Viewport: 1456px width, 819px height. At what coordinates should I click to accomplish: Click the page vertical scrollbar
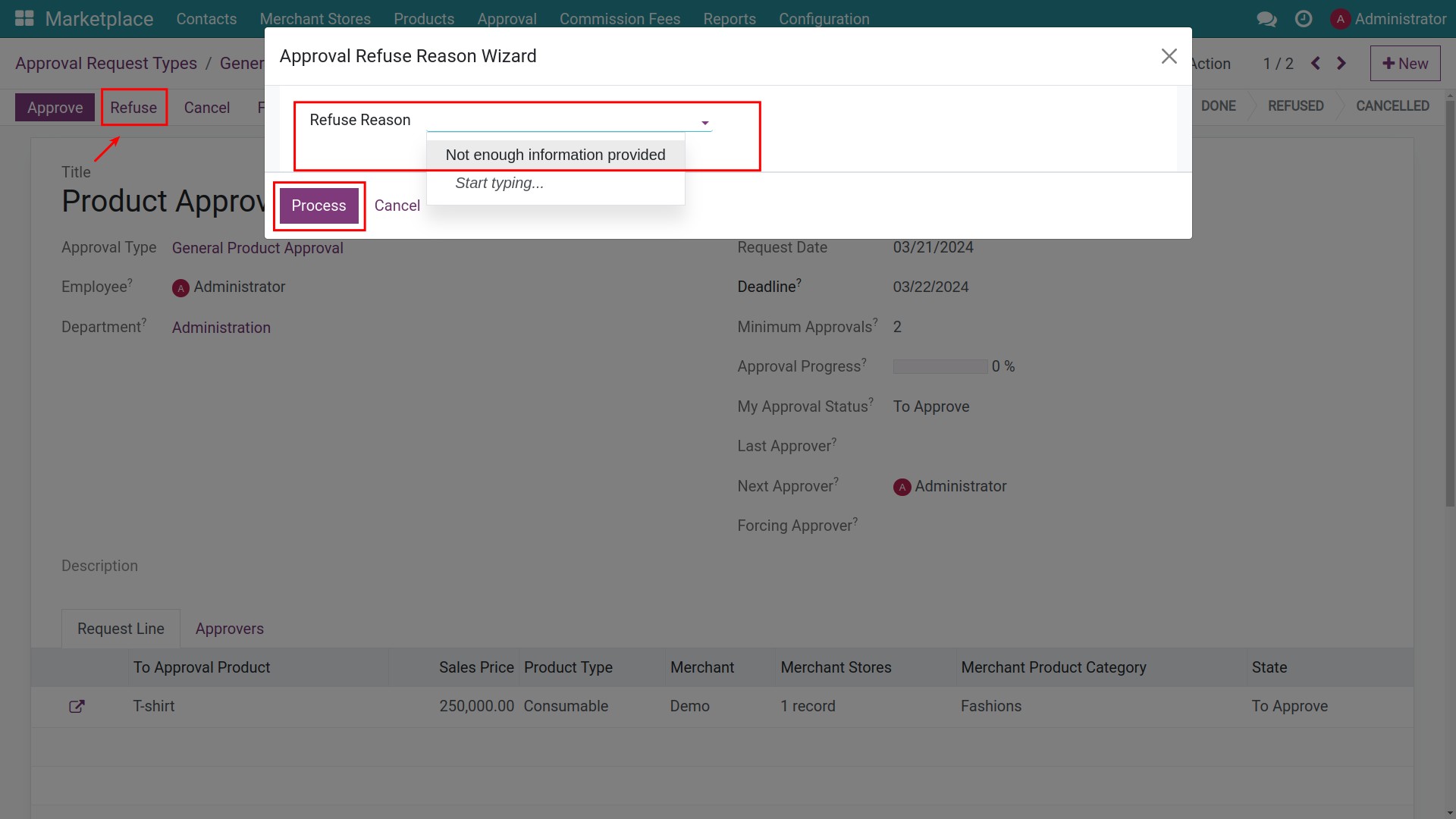tap(1450, 303)
